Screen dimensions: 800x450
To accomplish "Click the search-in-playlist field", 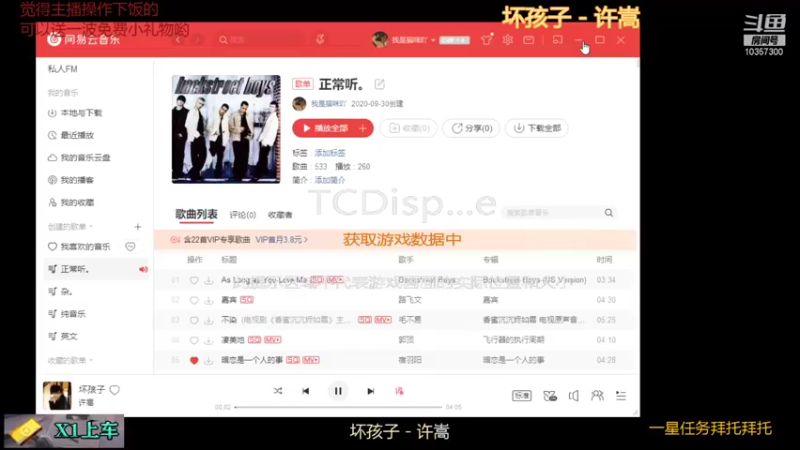I will (x=559, y=213).
